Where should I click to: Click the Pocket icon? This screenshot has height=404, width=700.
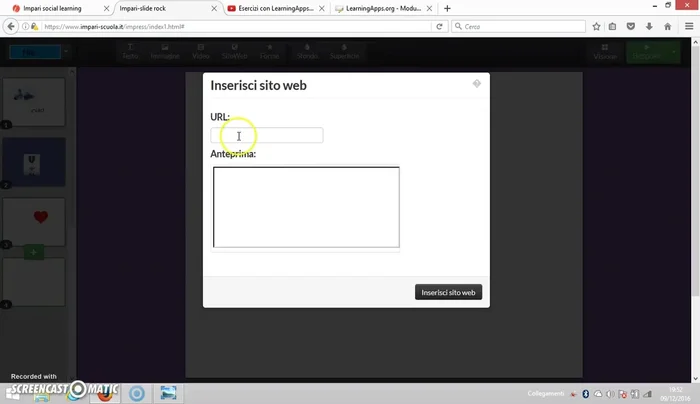pos(631,27)
